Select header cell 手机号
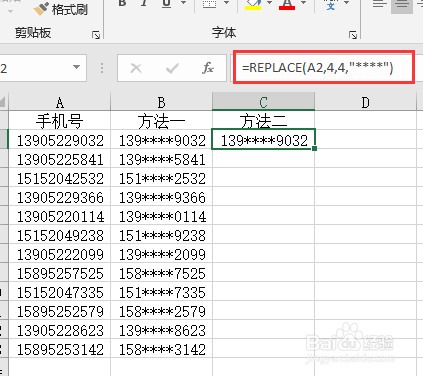Image resolution: width=423 pixels, height=376 pixels. (60, 120)
